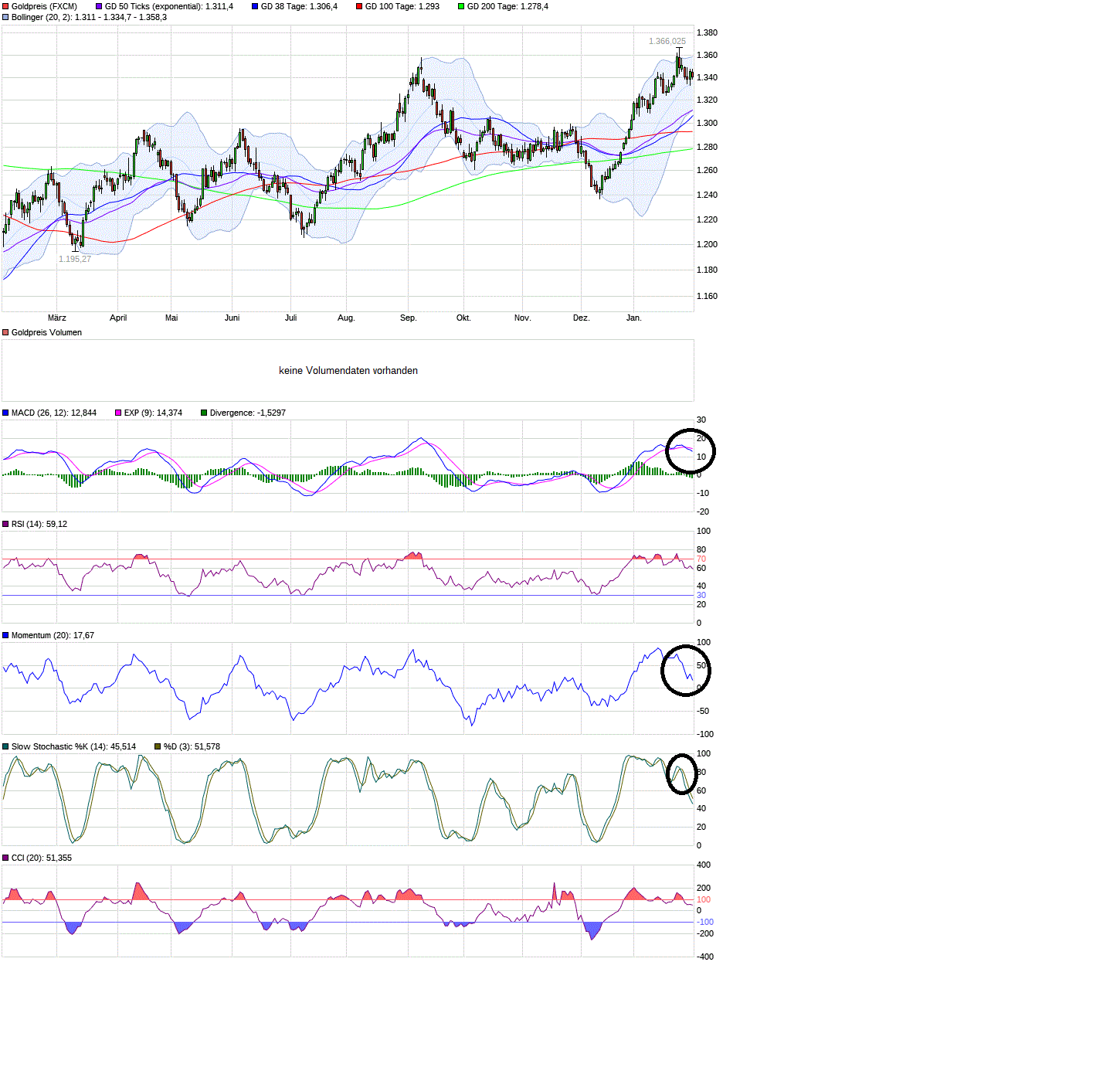
Task: Click the April label on time axis
Action: pyautogui.click(x=118, y=318)
